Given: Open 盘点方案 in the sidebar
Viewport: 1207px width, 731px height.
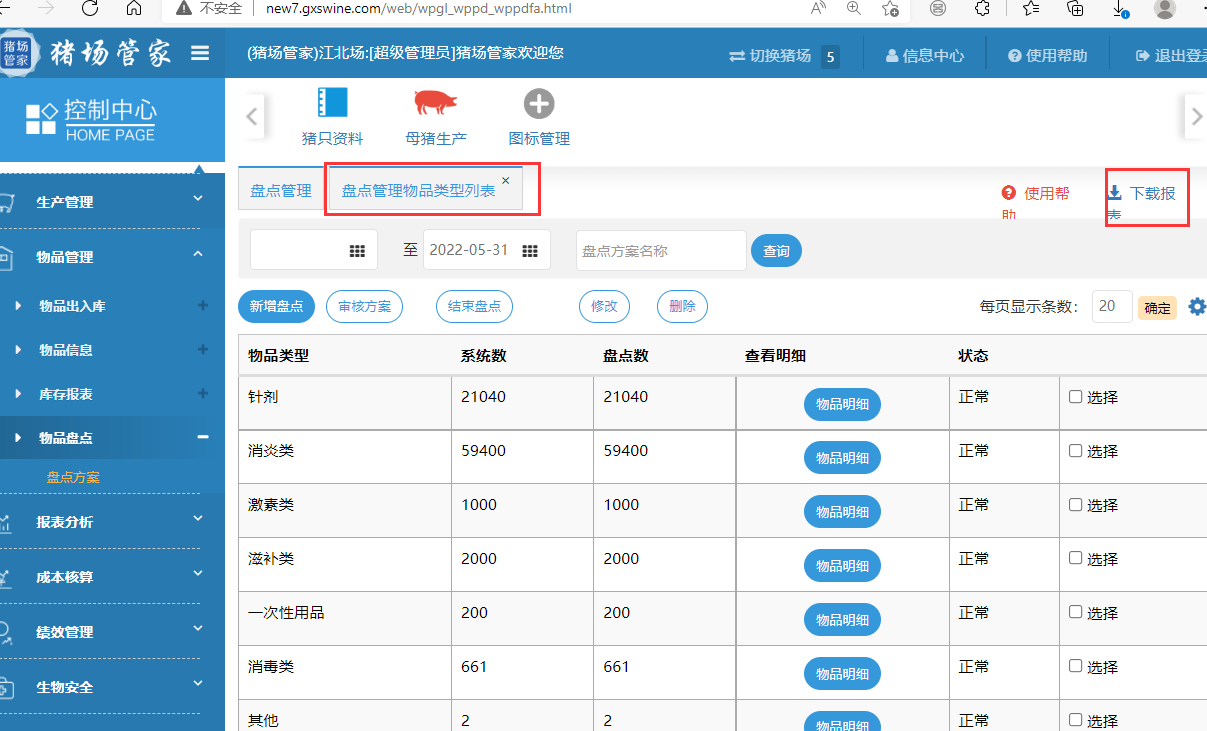Looking at the screenshot, I should pyautogui.click(x=73, y=478).
